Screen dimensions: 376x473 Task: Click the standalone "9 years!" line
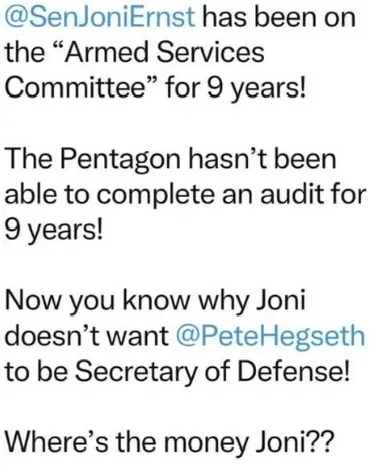coord(54,231)
